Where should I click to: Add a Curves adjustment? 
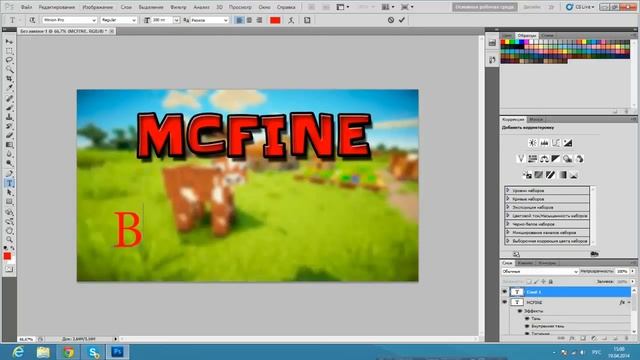(x=556, y=143)
